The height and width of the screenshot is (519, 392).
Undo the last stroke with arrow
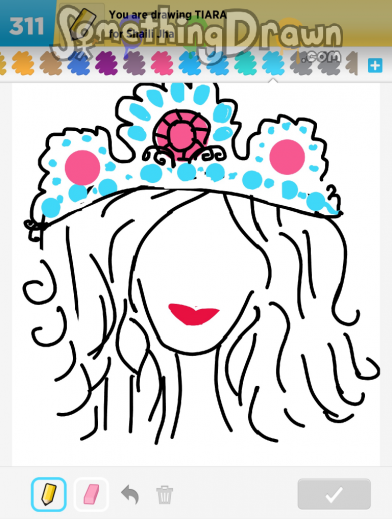point(130,494)
